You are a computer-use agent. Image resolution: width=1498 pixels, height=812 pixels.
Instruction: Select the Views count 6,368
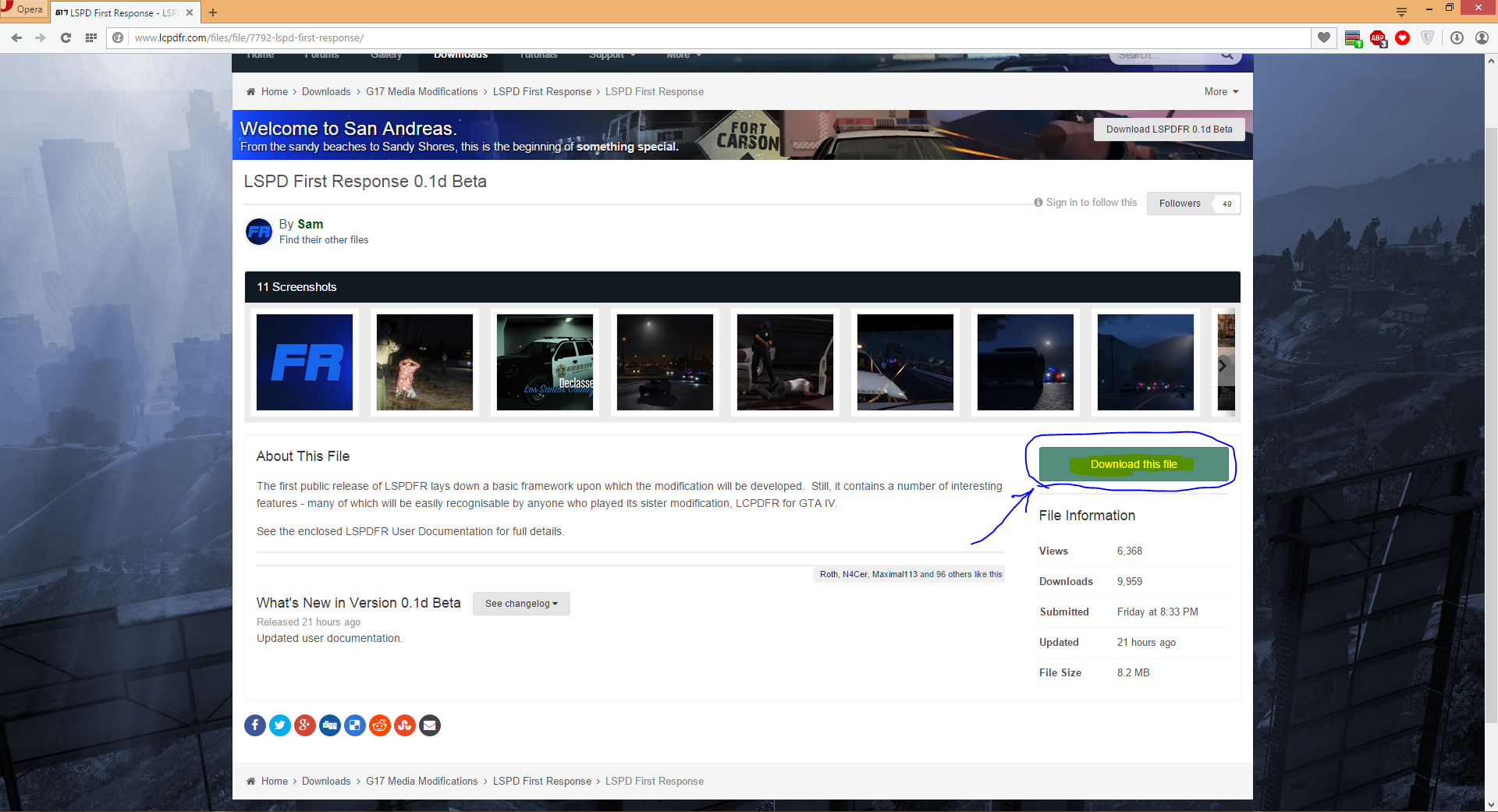[1130, 551]
